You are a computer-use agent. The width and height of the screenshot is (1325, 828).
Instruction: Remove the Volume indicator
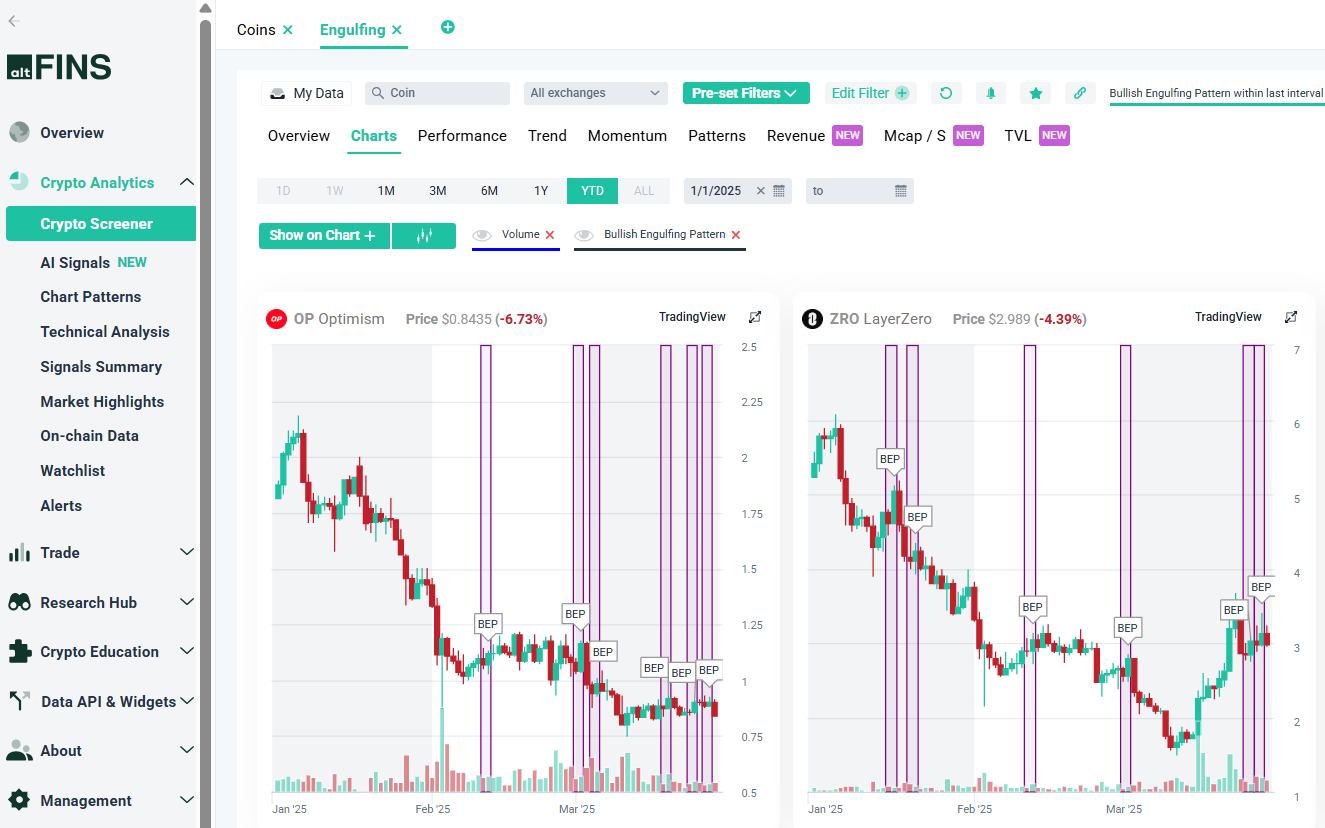pyautogui.click(x=549, y=235)
